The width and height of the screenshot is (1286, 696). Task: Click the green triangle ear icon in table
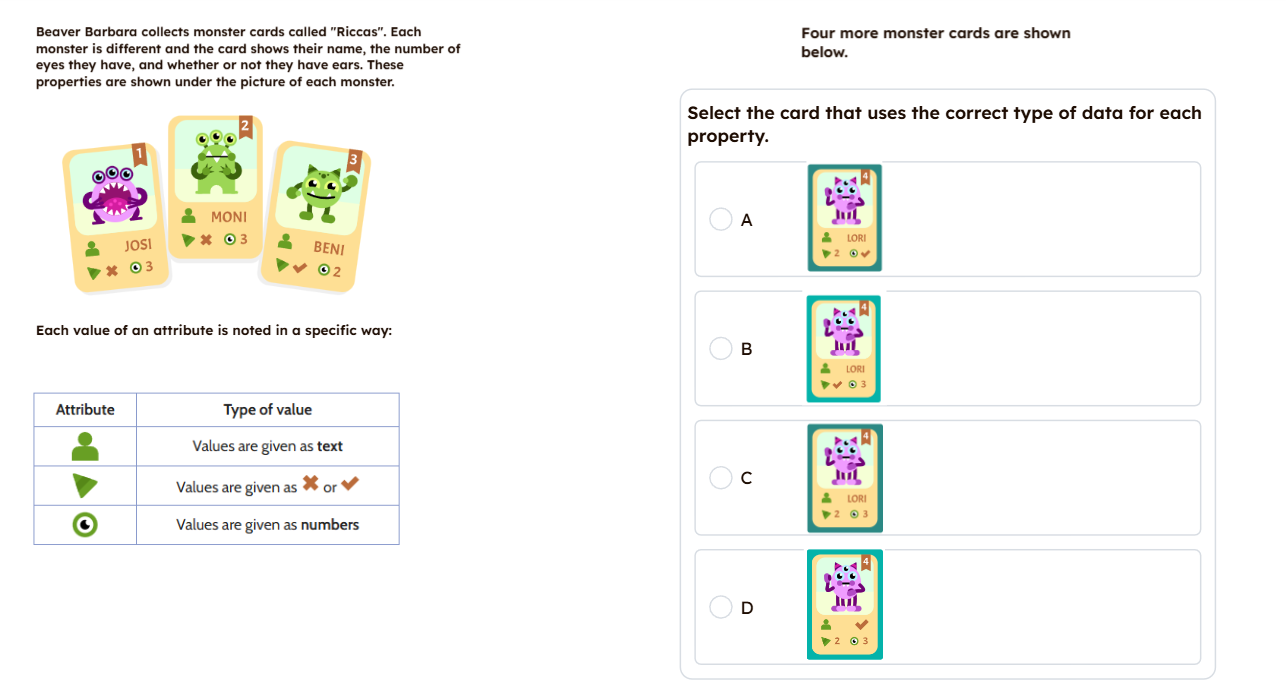pos(86,486)
